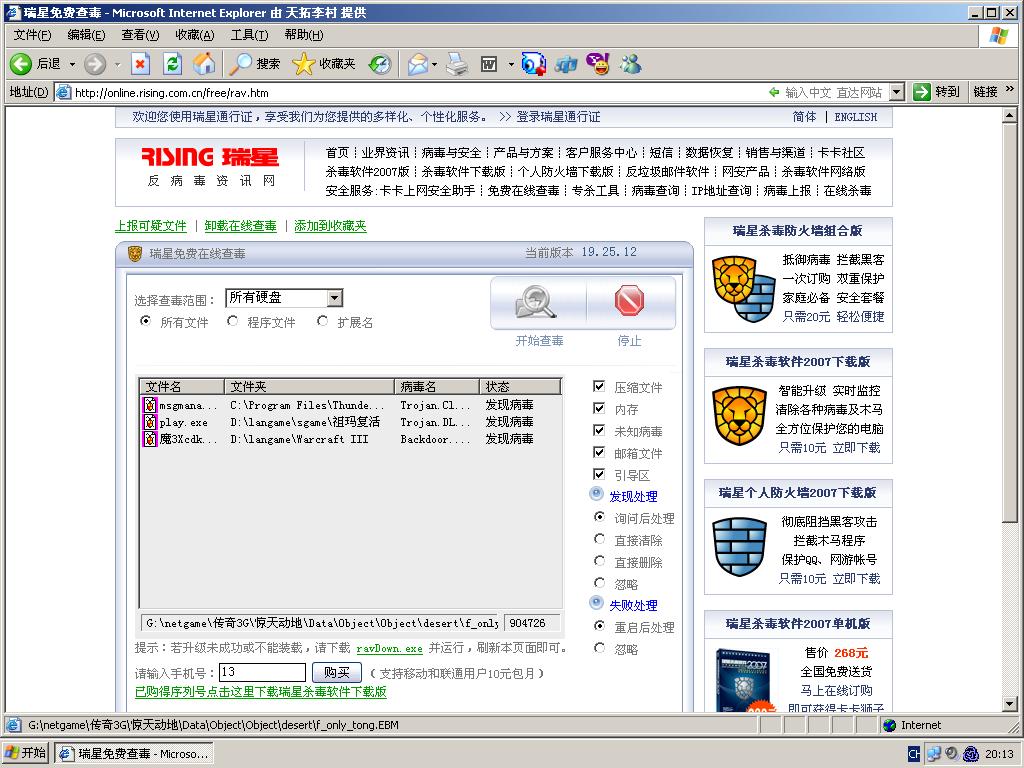Select the 直接清除 radio button

coord(600,539)
